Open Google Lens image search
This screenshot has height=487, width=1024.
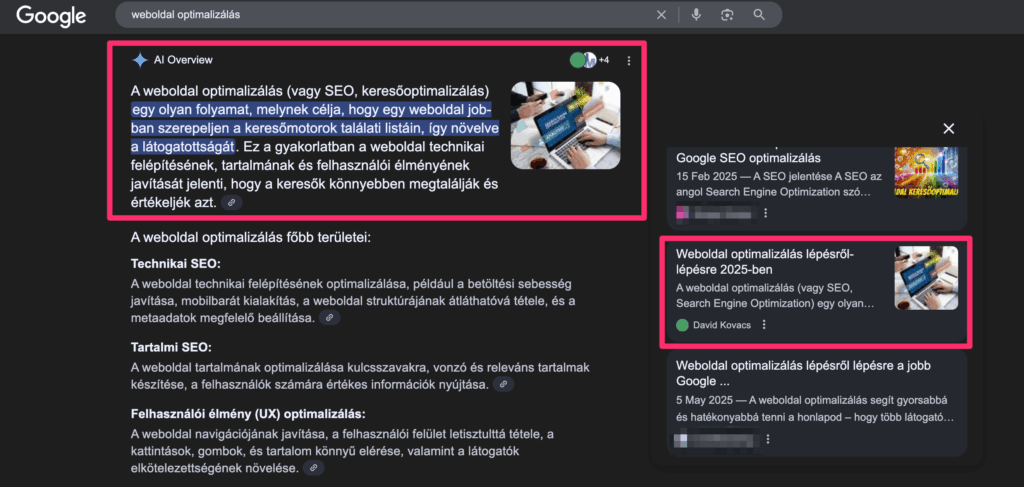(x=727, y=15)
